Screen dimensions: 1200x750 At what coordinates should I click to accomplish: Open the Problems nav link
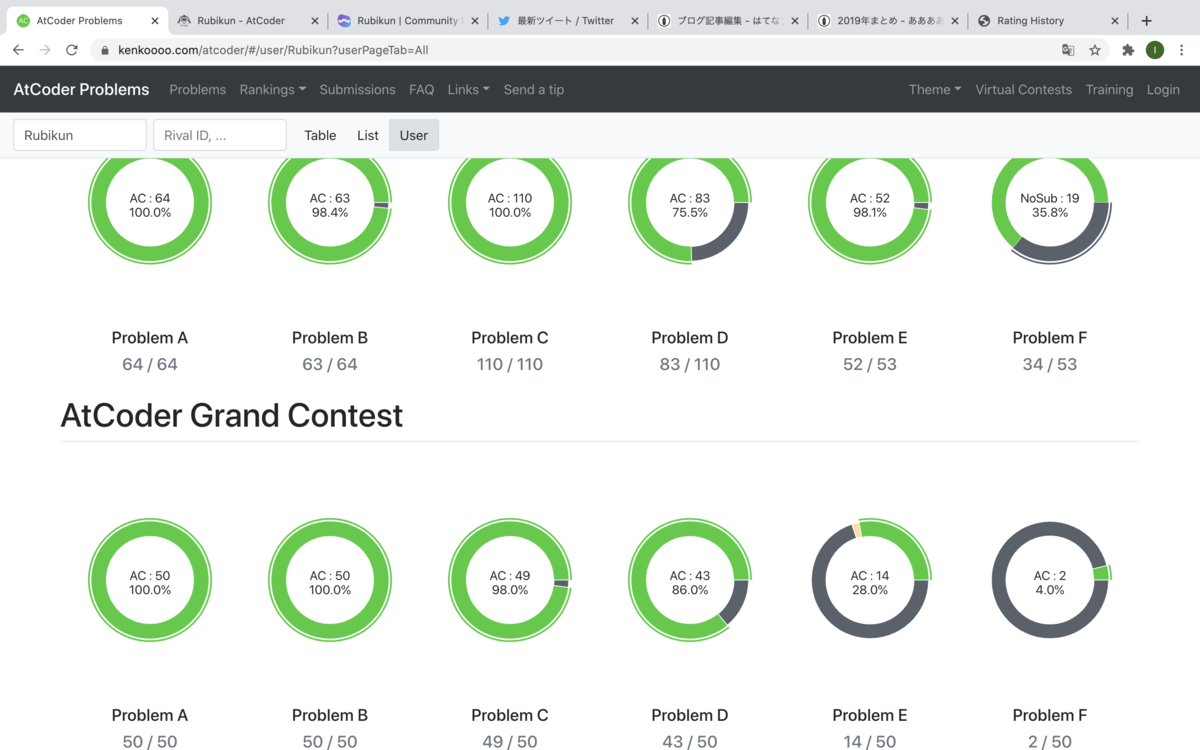(198, 89)
